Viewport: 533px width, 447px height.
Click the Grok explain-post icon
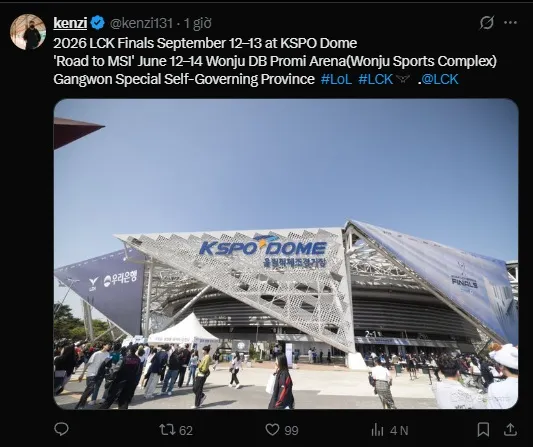(486, 23)
